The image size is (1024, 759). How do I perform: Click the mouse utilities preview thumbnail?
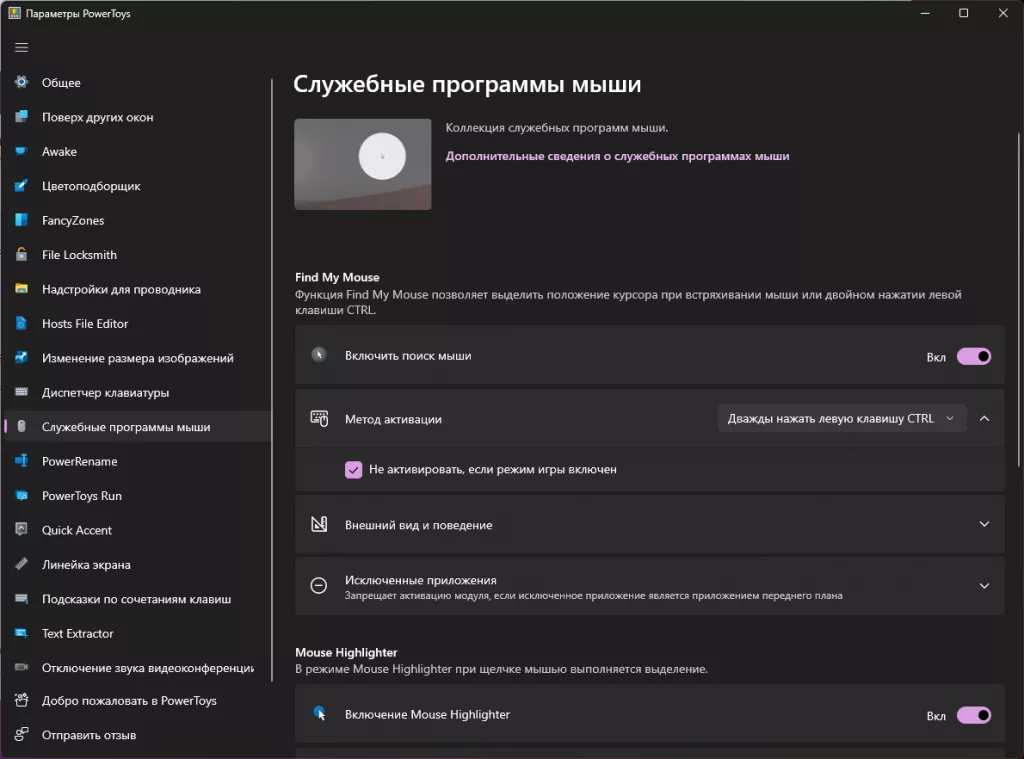363,164
